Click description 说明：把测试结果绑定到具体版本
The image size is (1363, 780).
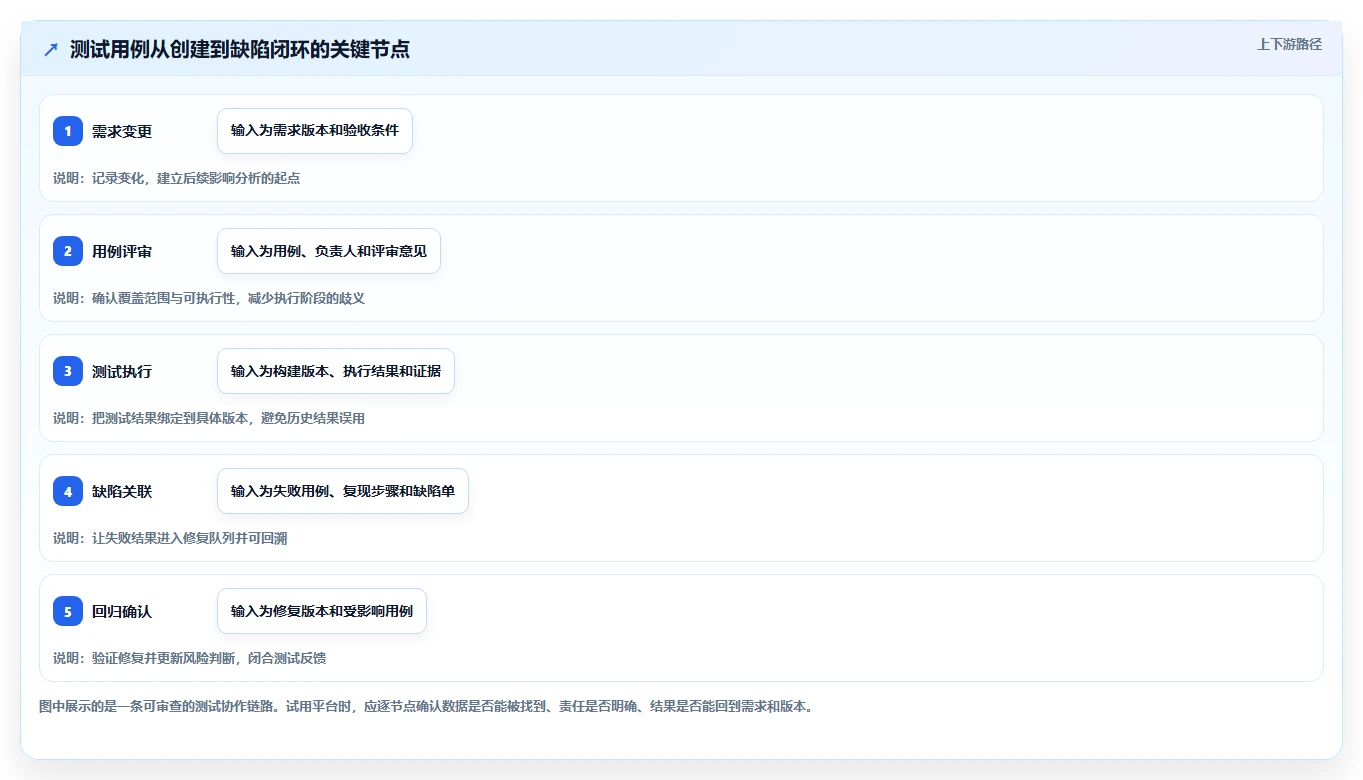click(209, 418)
